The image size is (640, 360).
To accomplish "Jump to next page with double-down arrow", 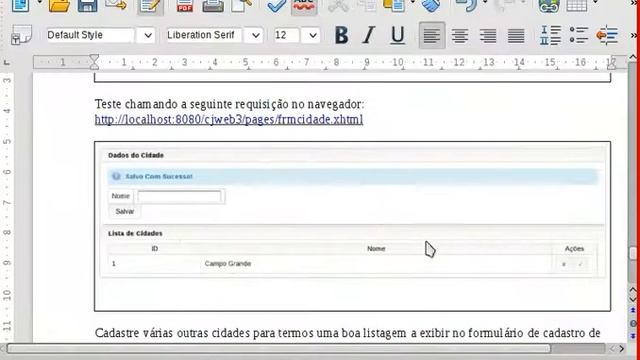I will pos(633,336).
